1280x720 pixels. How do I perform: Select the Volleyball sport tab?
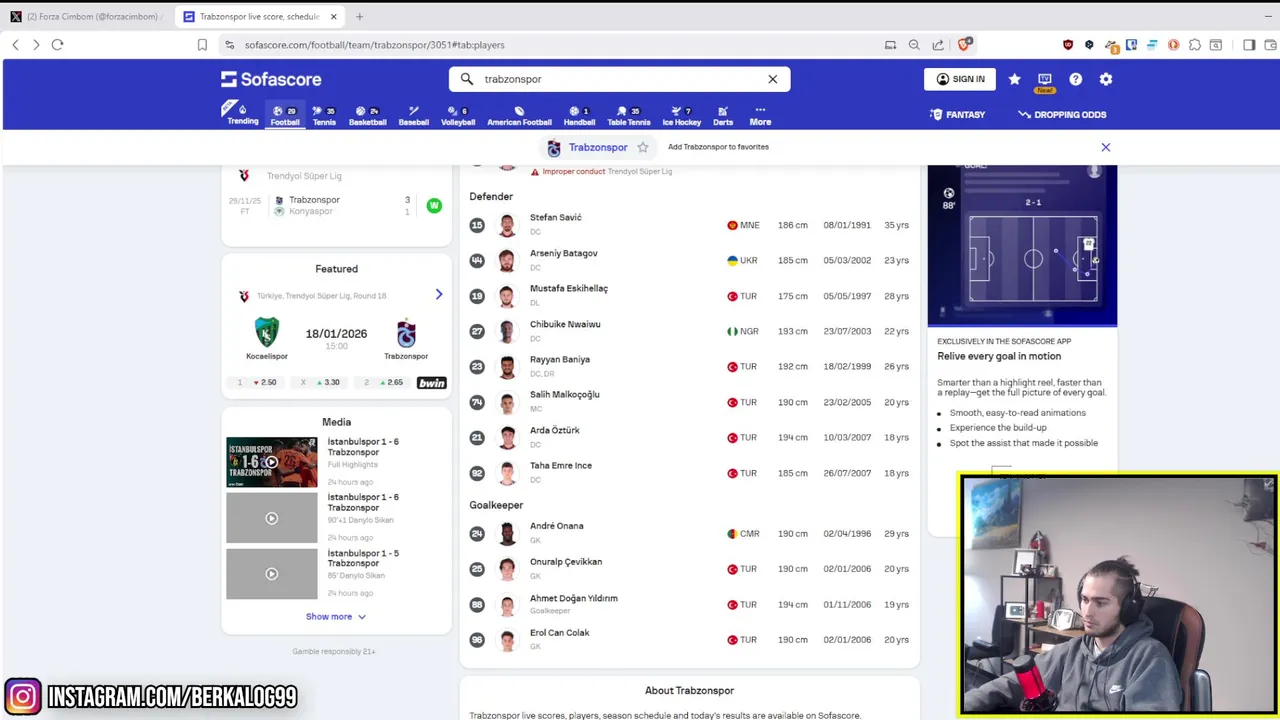pyautogui.click(x=458, y=115)
